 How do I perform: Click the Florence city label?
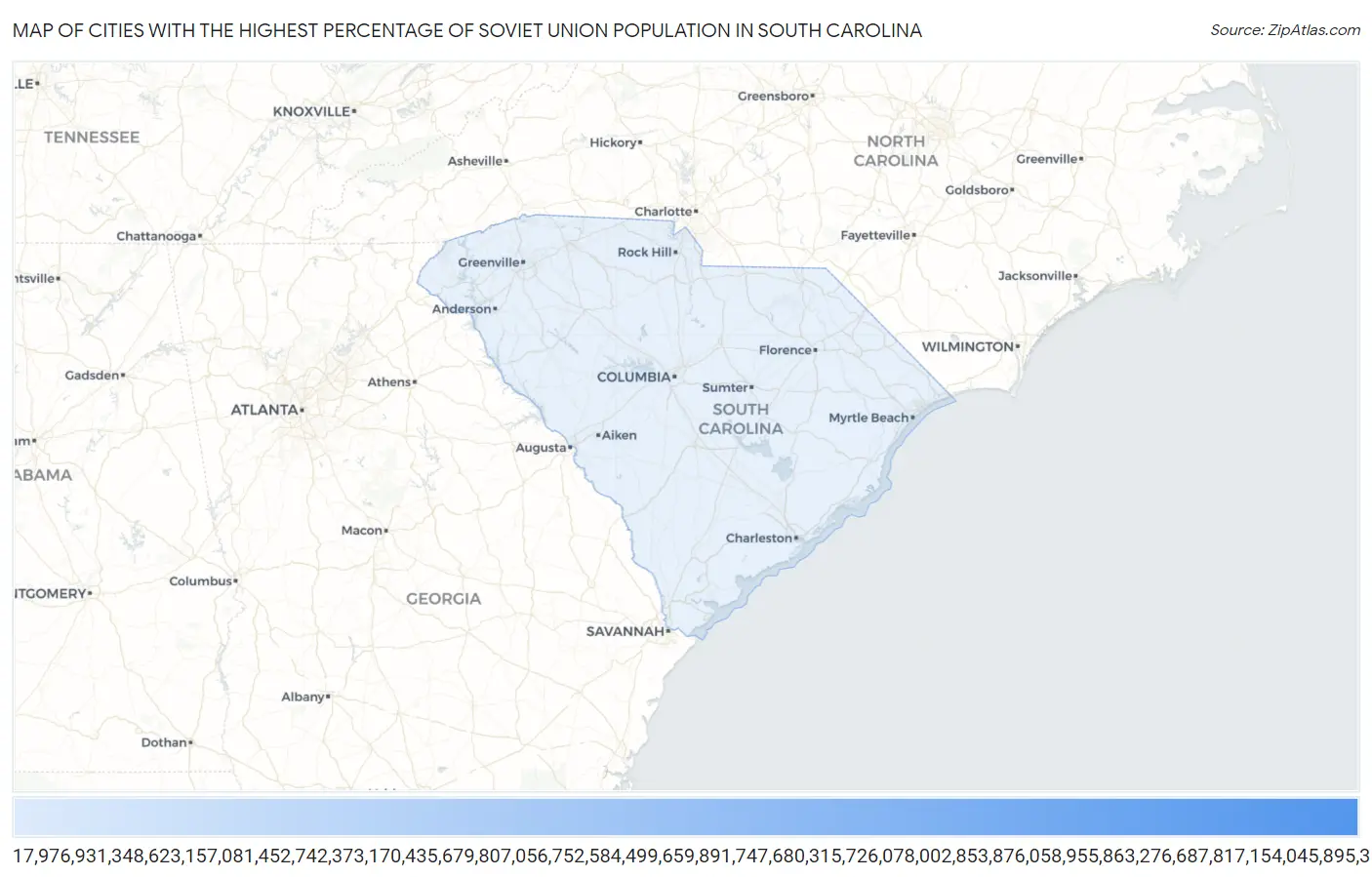pyautogui.click(x=786, y=349)
